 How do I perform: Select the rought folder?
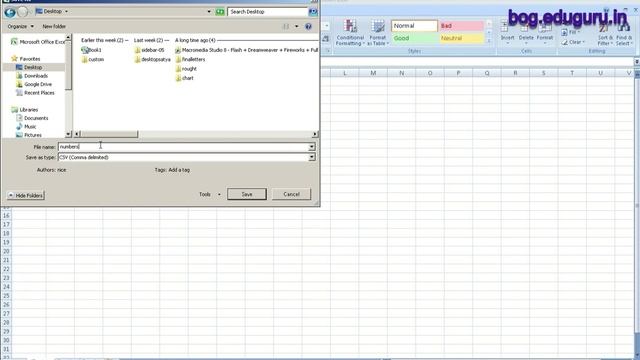coord(186,69)
